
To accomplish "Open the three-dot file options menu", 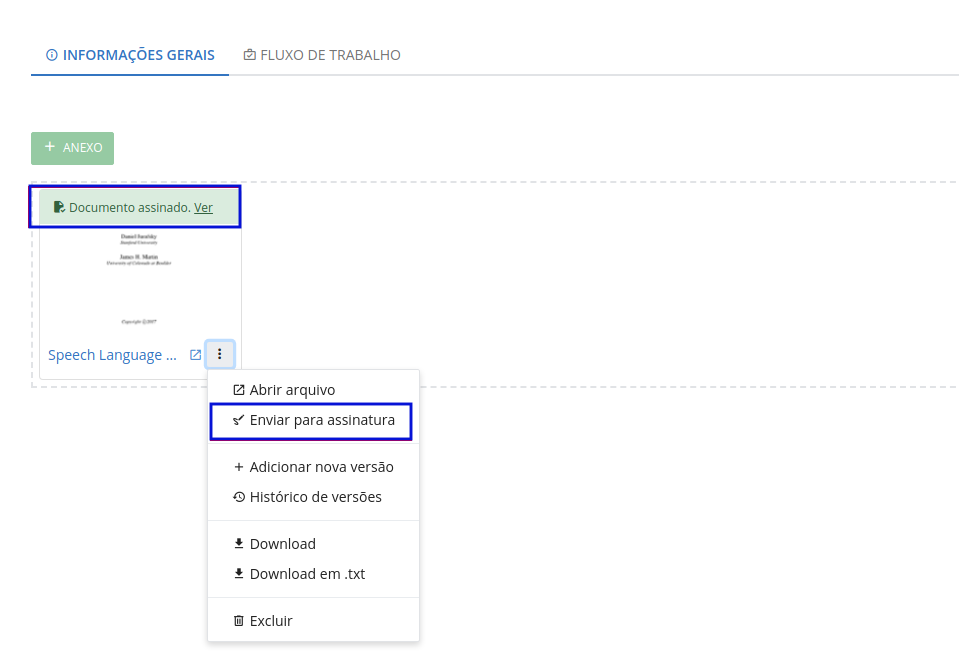I will tap(220, 354).
